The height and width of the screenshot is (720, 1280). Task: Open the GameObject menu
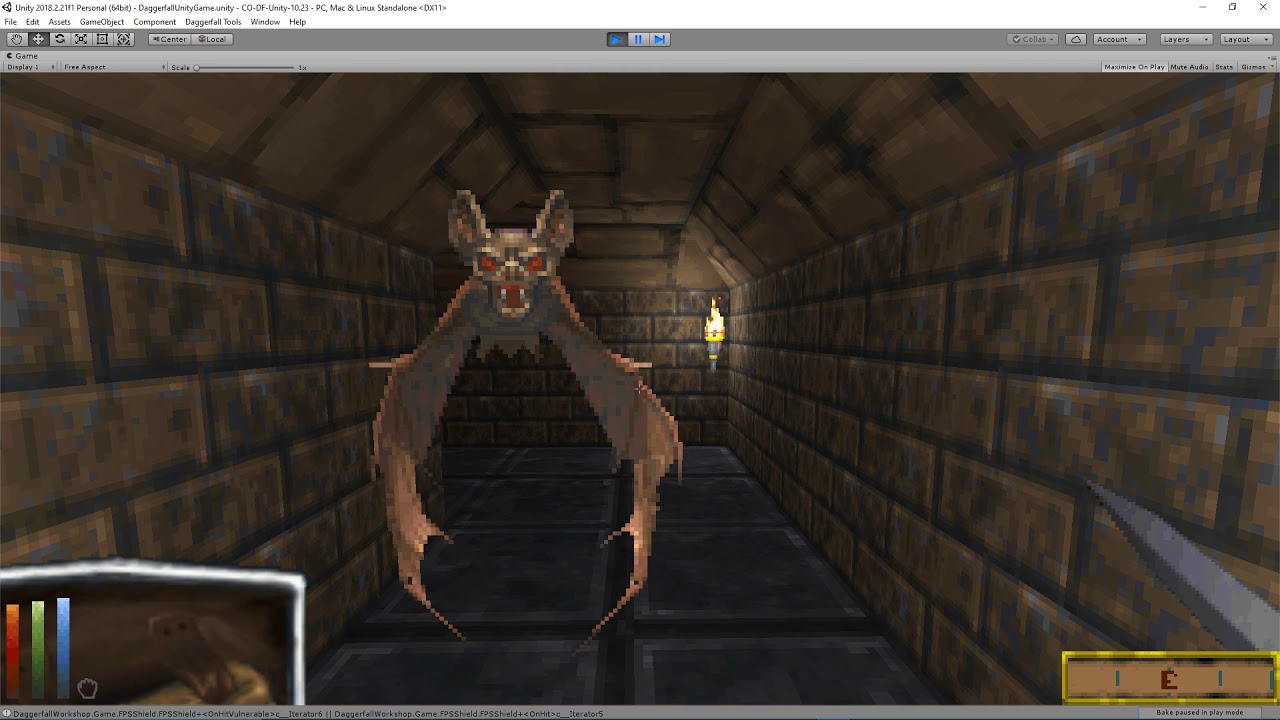(102, 22)
